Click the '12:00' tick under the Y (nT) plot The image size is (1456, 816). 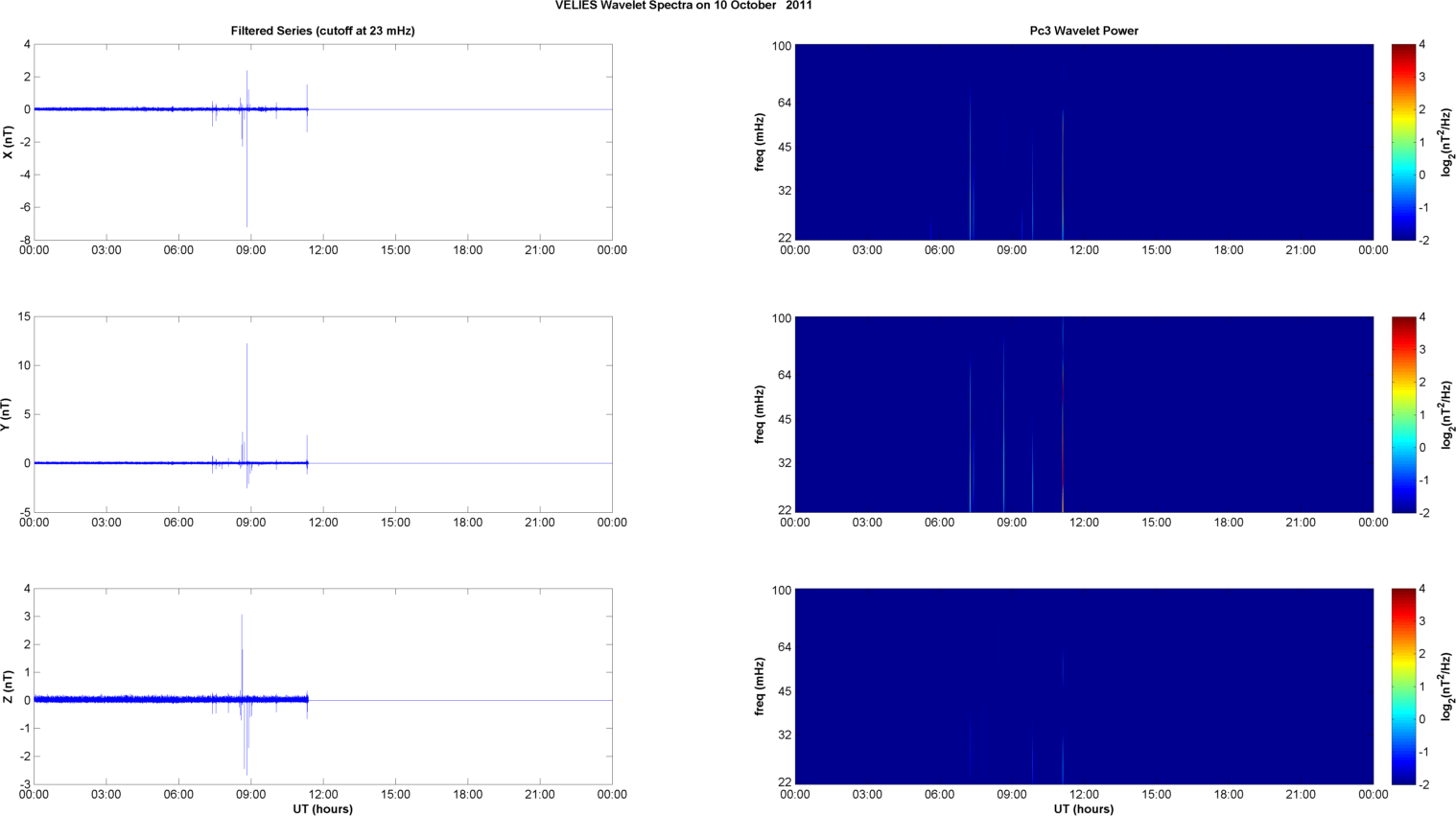[x=323, y=523]
